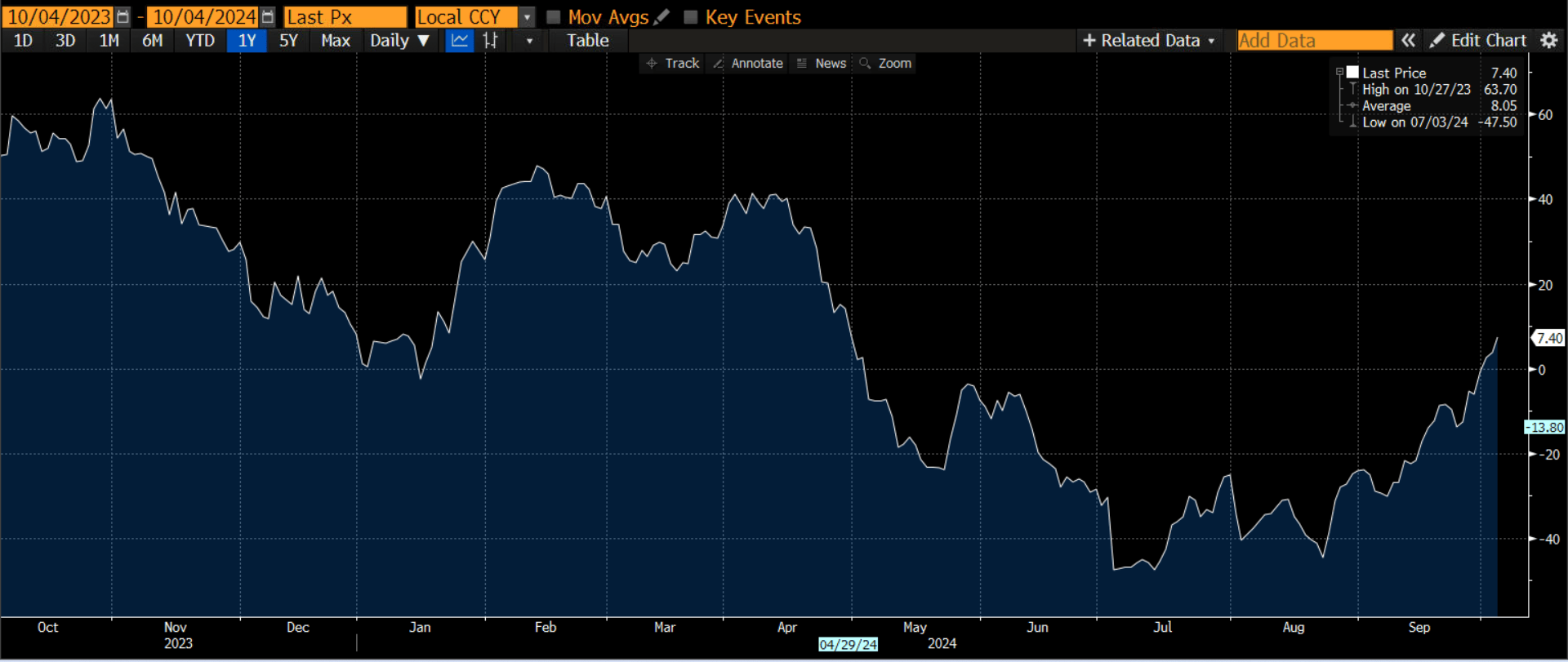The image size is (1568, 662).
Task: Activate the Zoom magnifier tool
Action: point(885,64)
